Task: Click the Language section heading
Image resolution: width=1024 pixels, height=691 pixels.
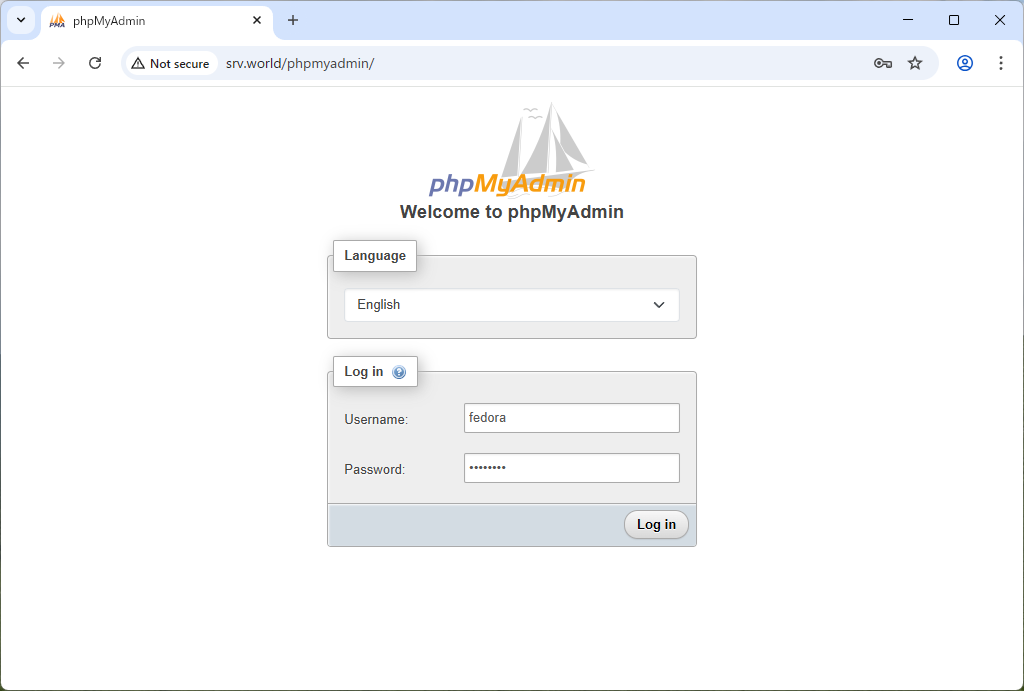Action: pyautogui.click(x=374, y=255)
